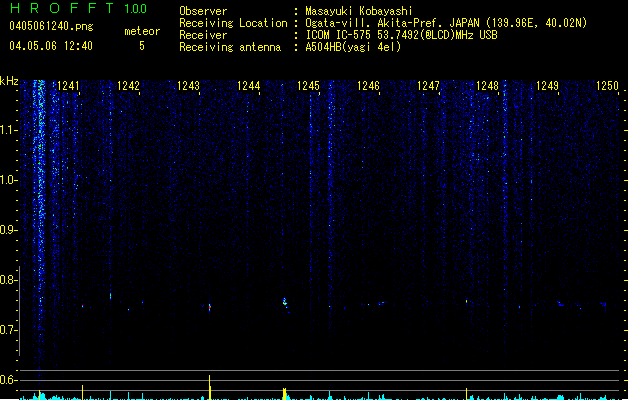
Task: Click the observer name Masayuki Kobayashi
Action: 358,11
